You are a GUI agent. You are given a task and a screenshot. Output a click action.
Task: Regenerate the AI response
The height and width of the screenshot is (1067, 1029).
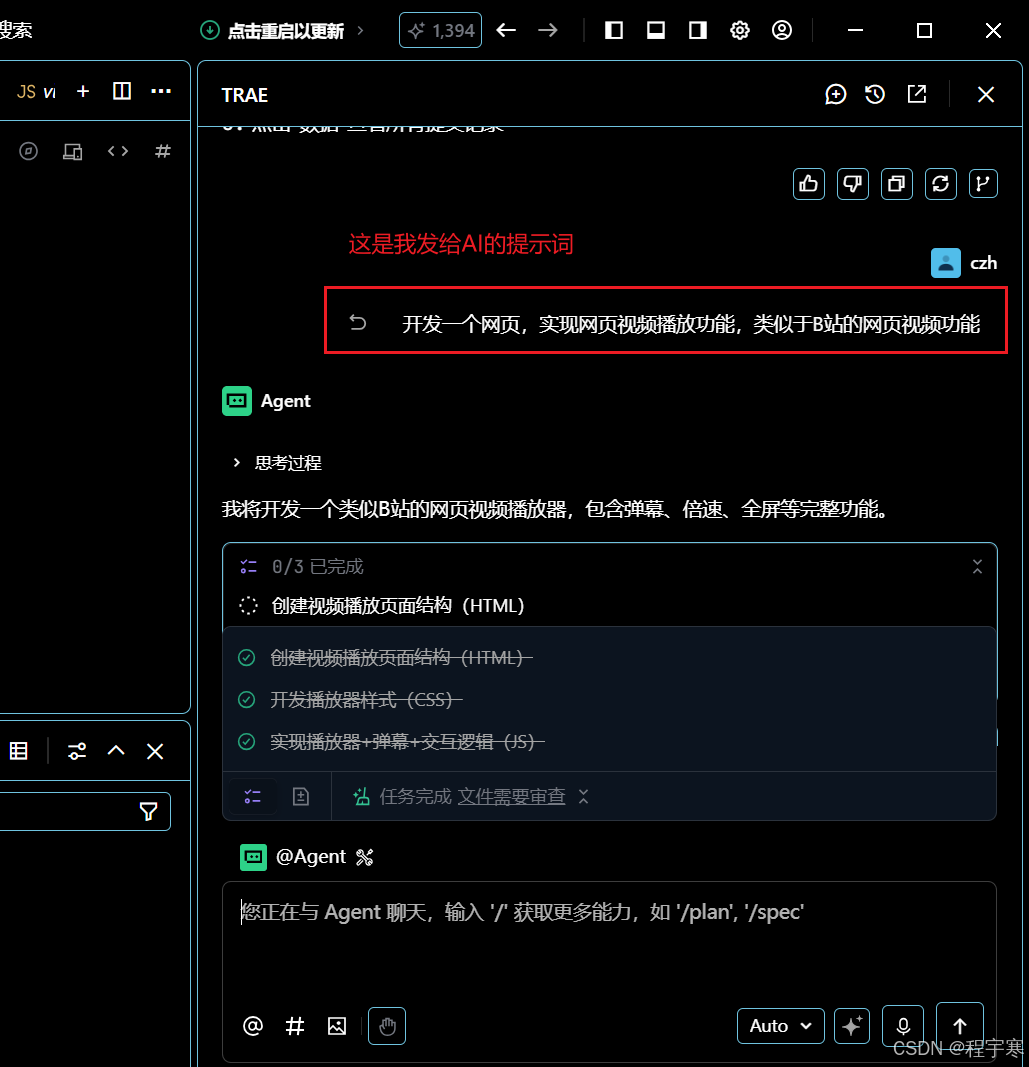click(941, 184)
